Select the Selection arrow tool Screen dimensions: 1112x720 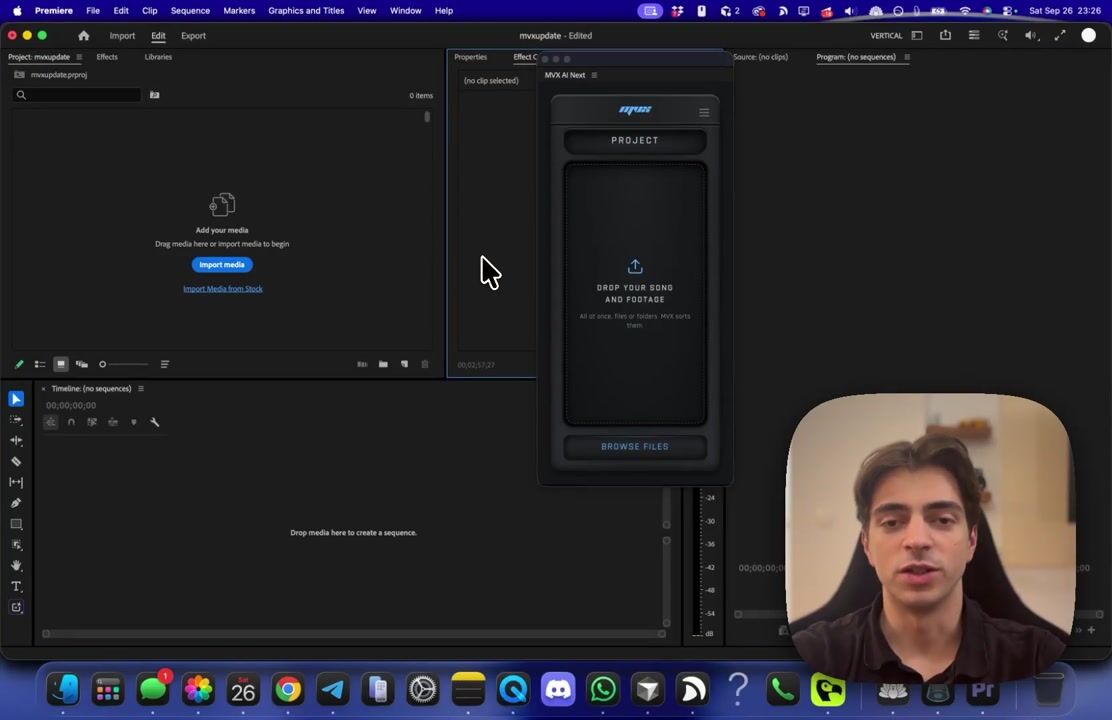pyautogui.click(x=16, y=399)
